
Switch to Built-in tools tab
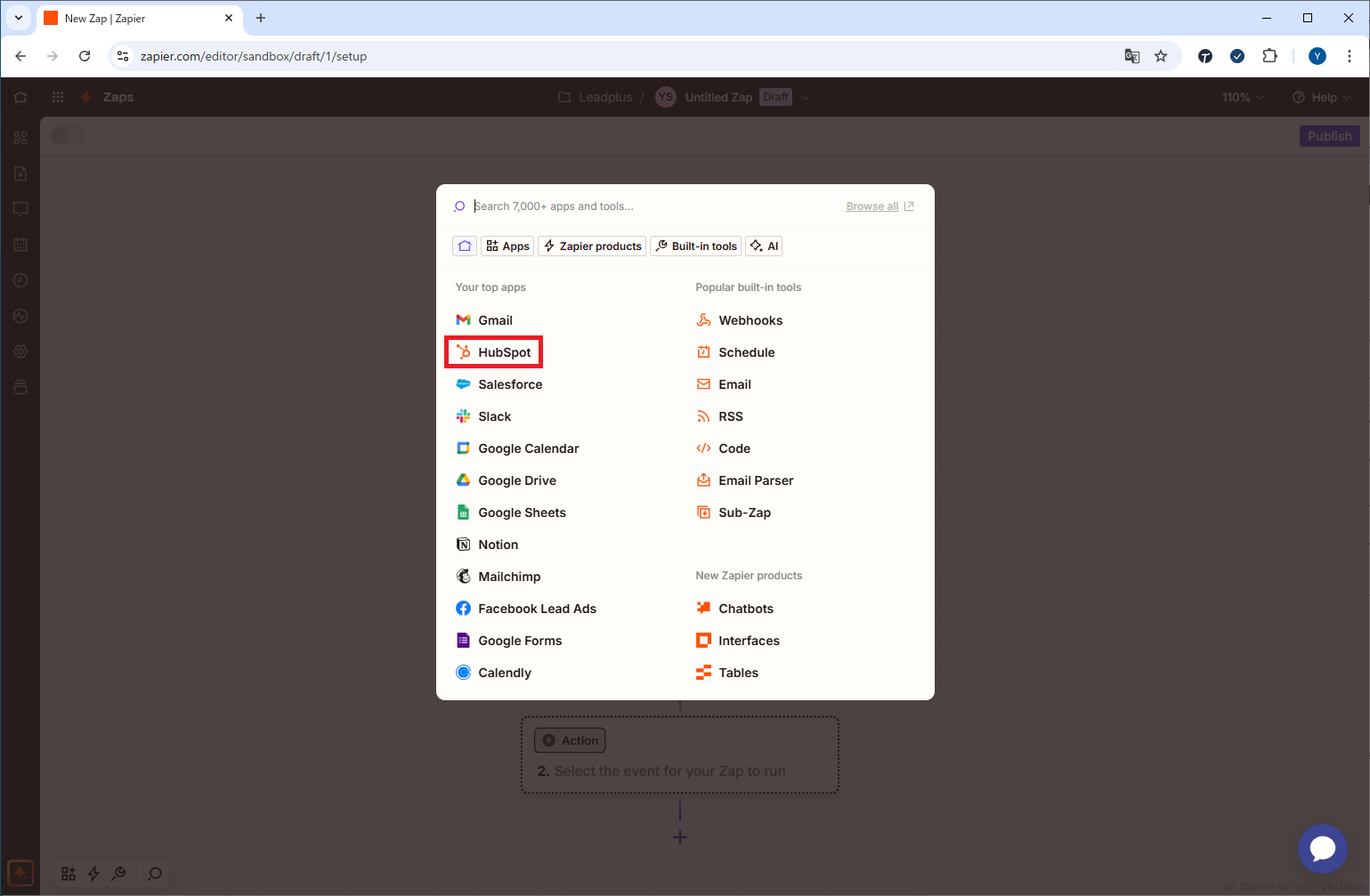click(696, 246)
